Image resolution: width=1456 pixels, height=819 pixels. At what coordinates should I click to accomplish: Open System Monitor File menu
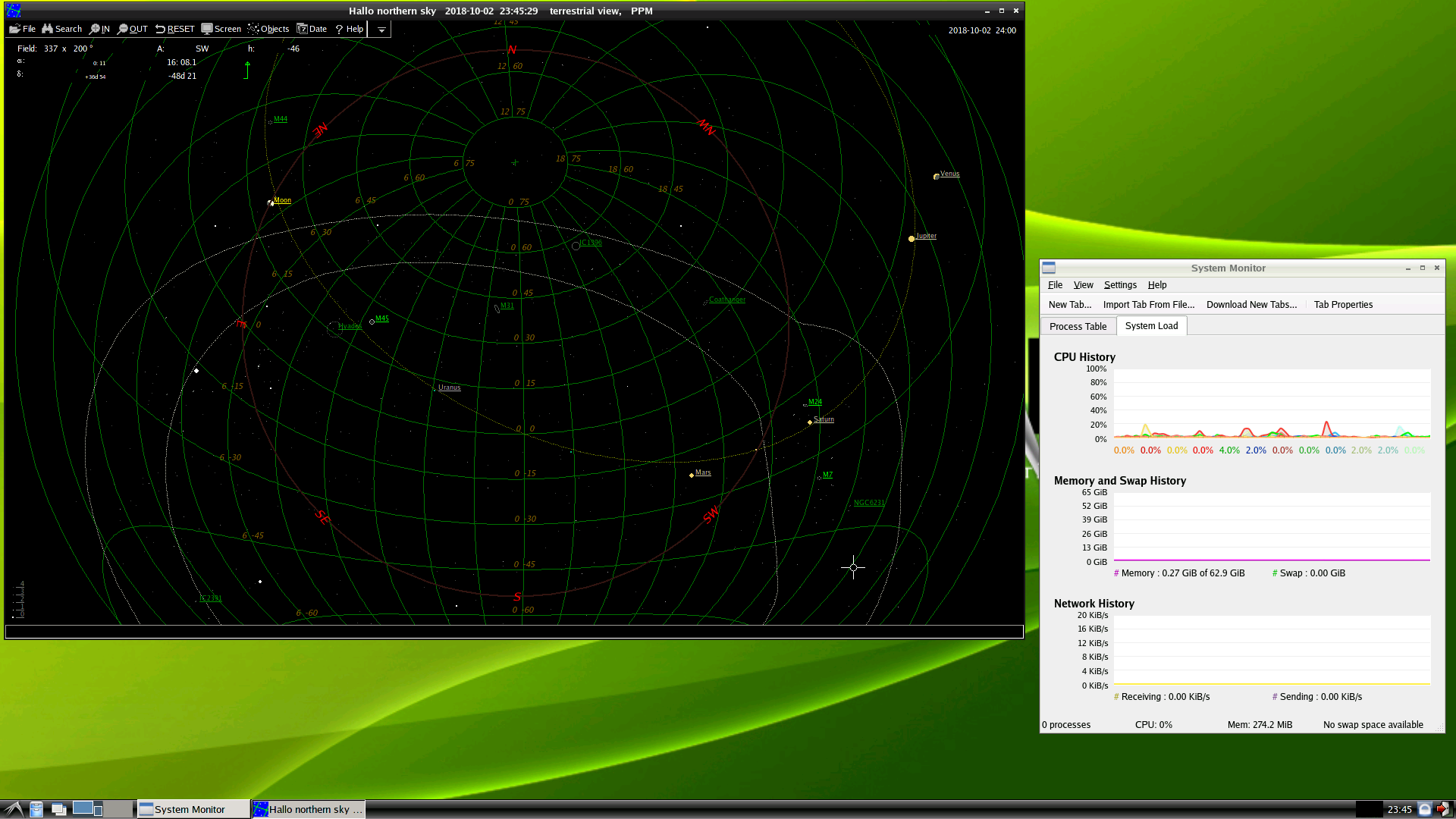[x=1055, y=285]
